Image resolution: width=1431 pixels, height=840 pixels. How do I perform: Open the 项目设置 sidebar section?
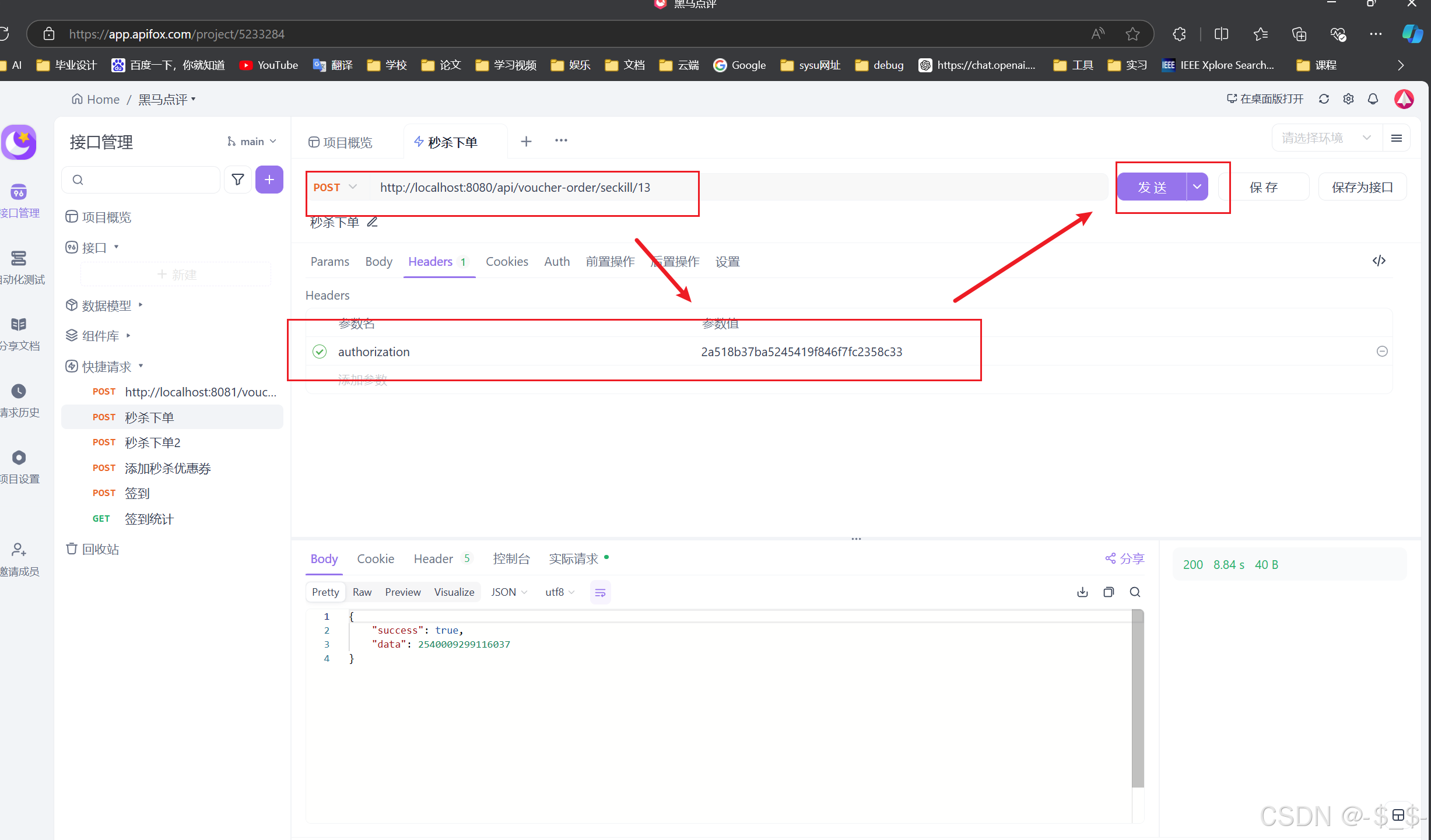click(x=19, y=467)
